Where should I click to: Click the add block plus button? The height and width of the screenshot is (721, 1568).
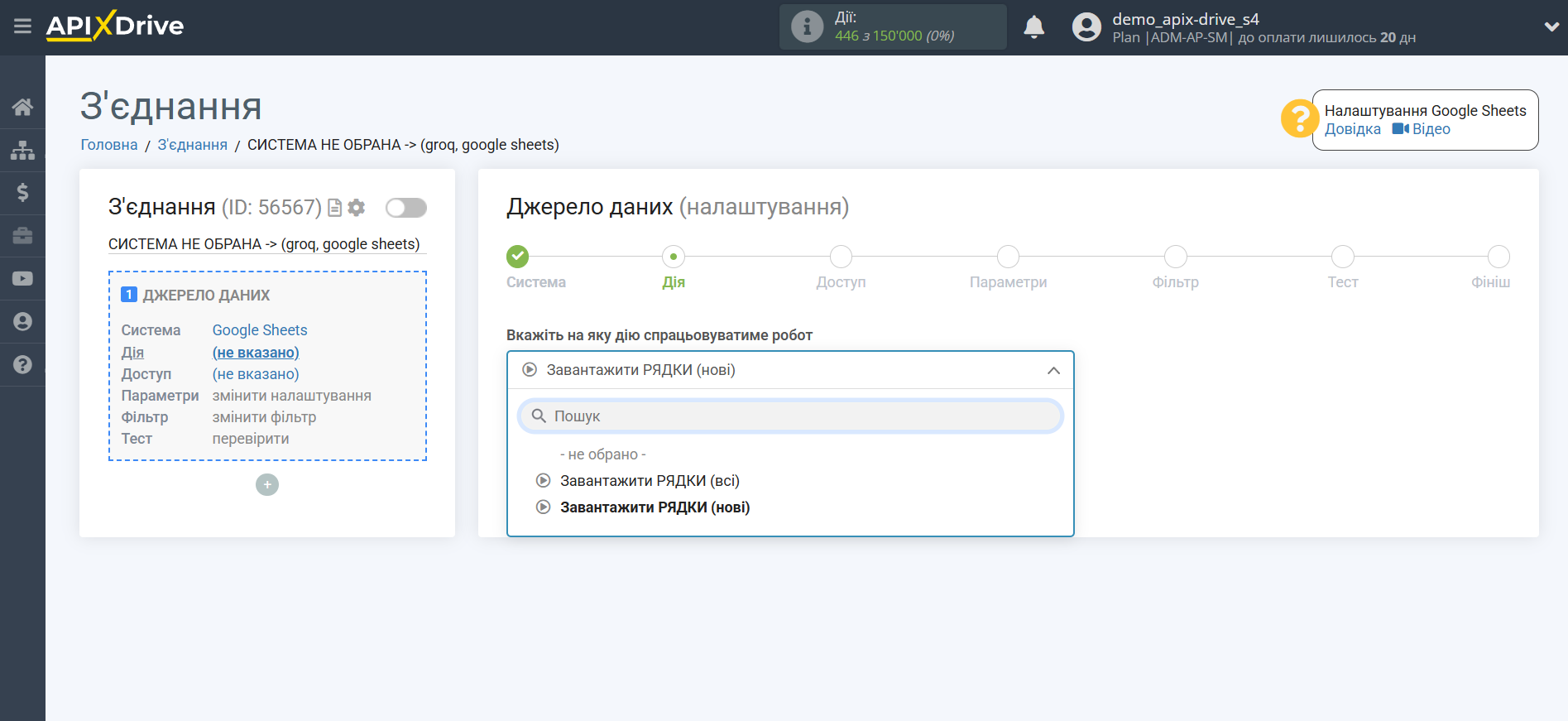[x=267, y=485]
